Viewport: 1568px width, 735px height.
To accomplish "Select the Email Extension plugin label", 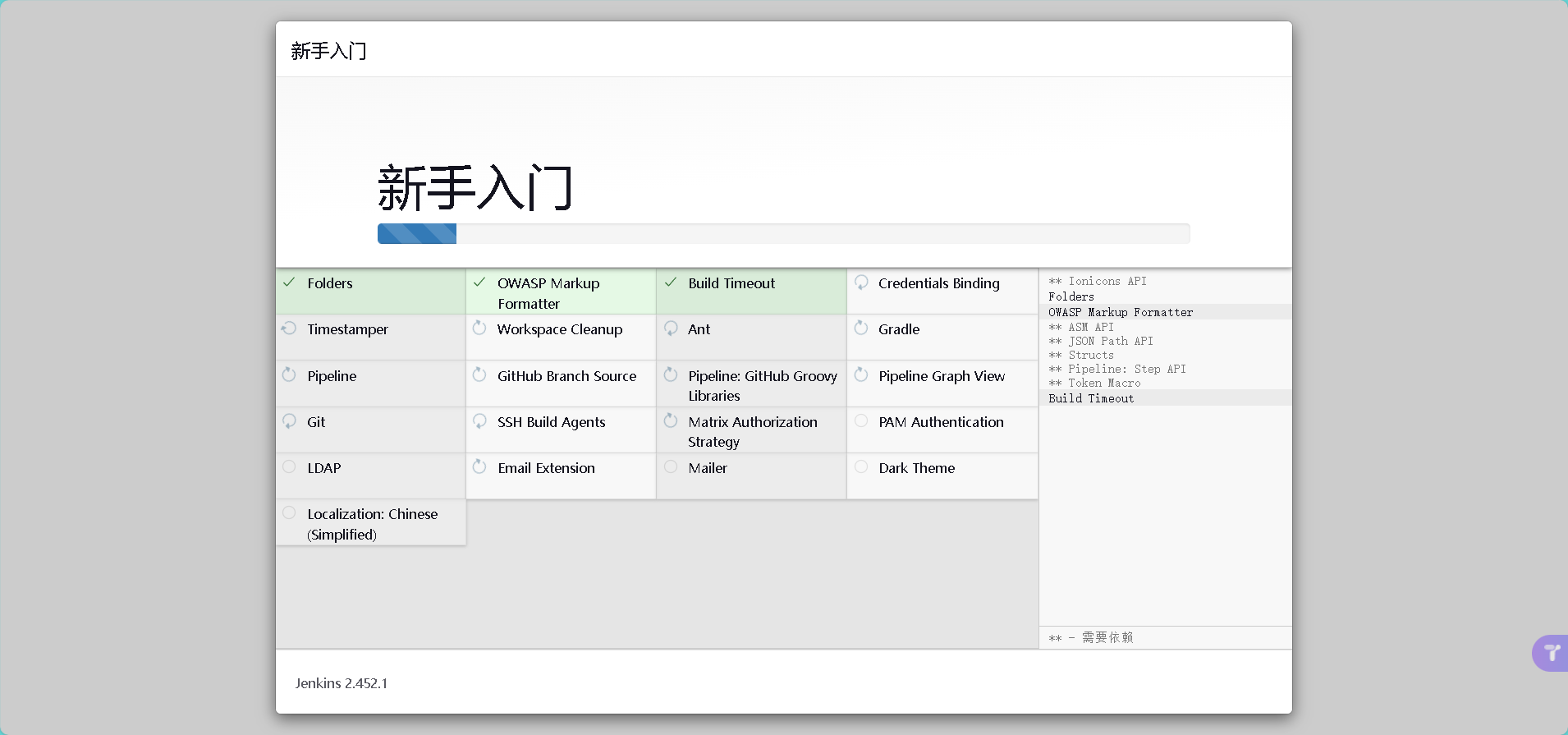I will click(546, 468).
